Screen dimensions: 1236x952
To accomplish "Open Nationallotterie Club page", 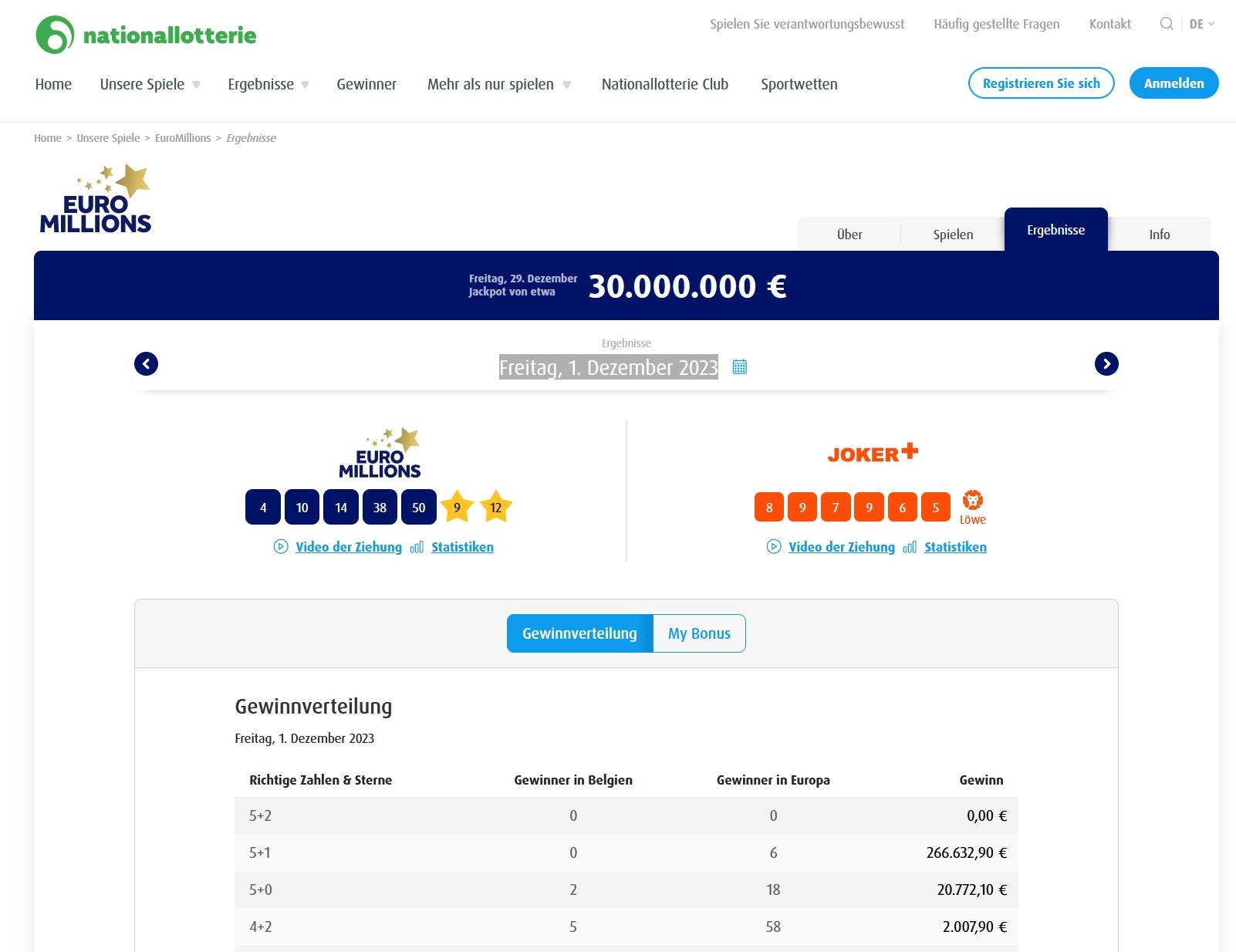I will tap(665, 84).
